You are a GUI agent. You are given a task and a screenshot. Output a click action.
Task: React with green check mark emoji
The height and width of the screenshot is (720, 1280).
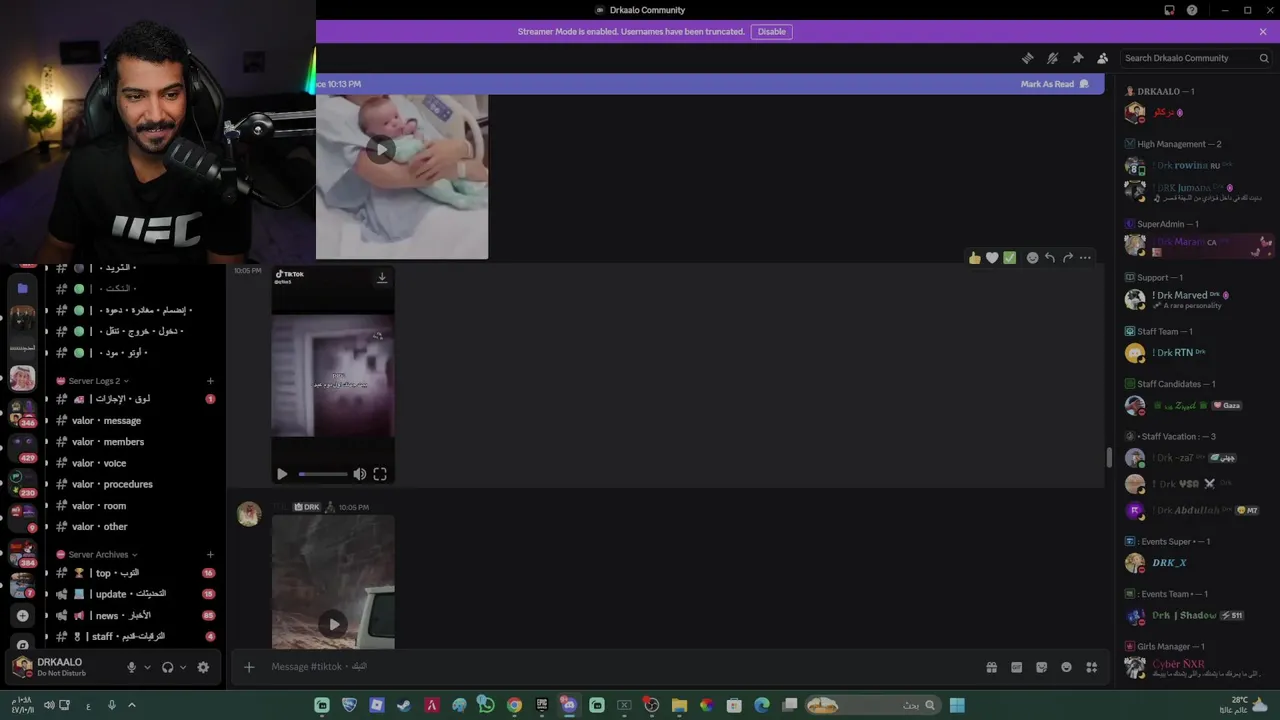(x=1010, y=258)
